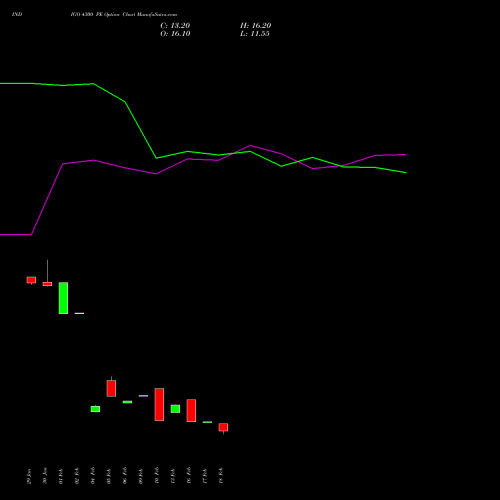Select the 05 Feb date label
The height and width of the screenshot is (500, 500).
(x=109, y=476)
